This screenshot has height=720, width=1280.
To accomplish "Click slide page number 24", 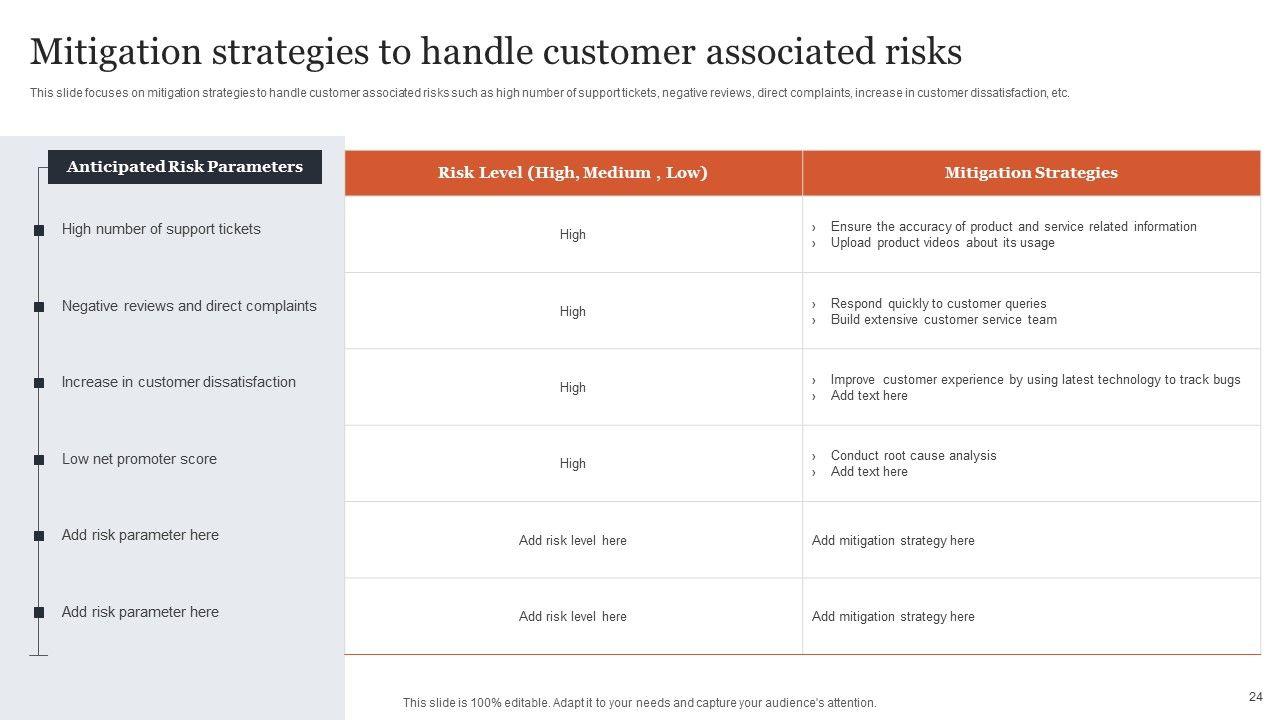I will [x=1256, y=697].
